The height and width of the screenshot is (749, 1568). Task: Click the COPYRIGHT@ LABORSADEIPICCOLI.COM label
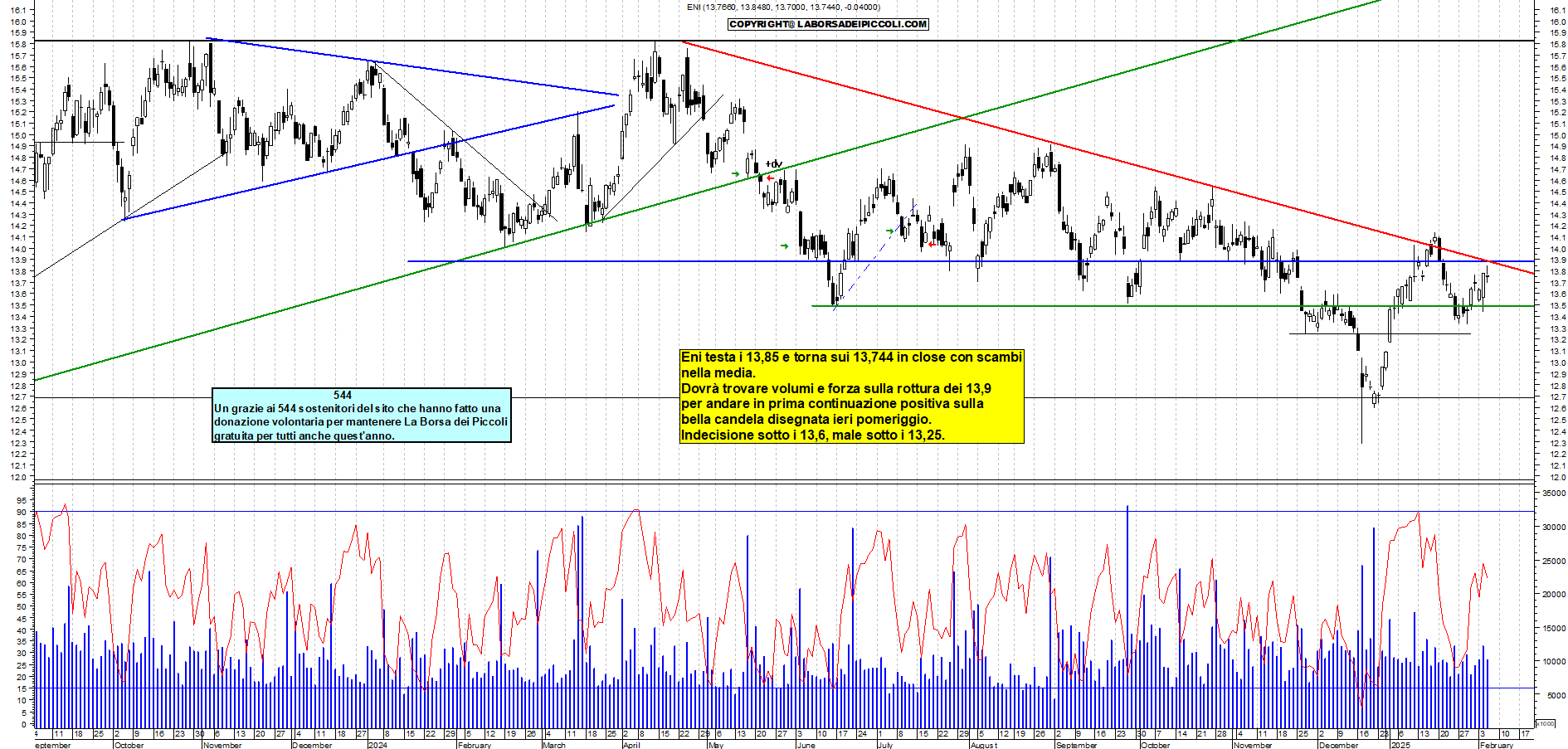point(828,24)
